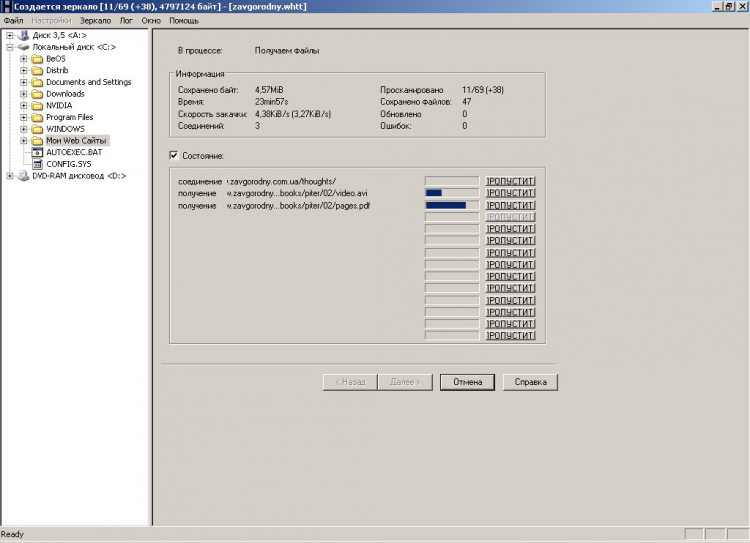Click the disabled Далее button
Image resolution: width=750 pixels, height=543 pixels.
click(405, 382)
